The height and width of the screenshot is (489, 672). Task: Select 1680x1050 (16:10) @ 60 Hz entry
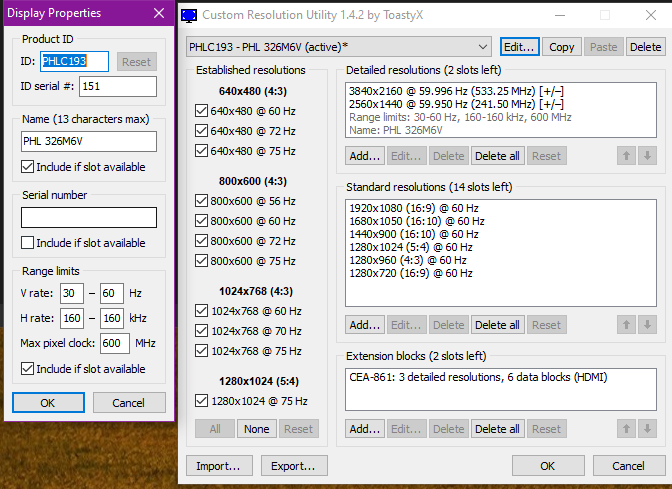[x=417, y=221]
